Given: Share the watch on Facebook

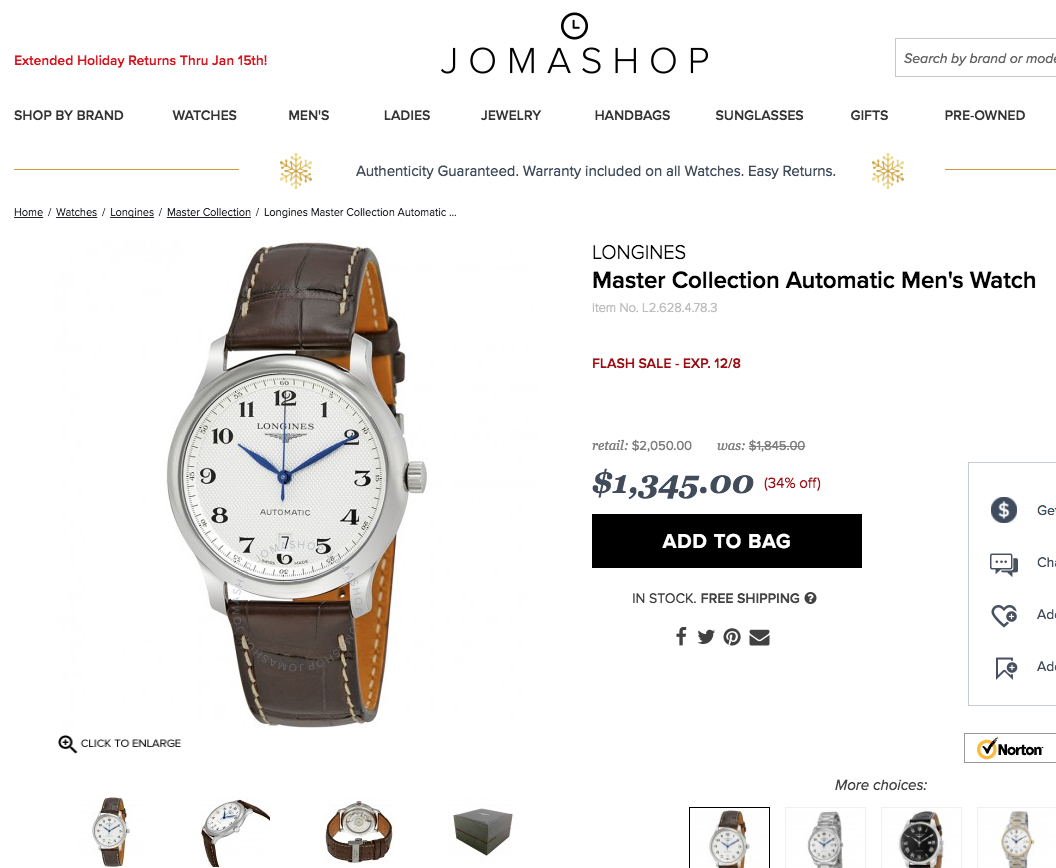Looking at the screenshot, I should (x=681, y=636).
